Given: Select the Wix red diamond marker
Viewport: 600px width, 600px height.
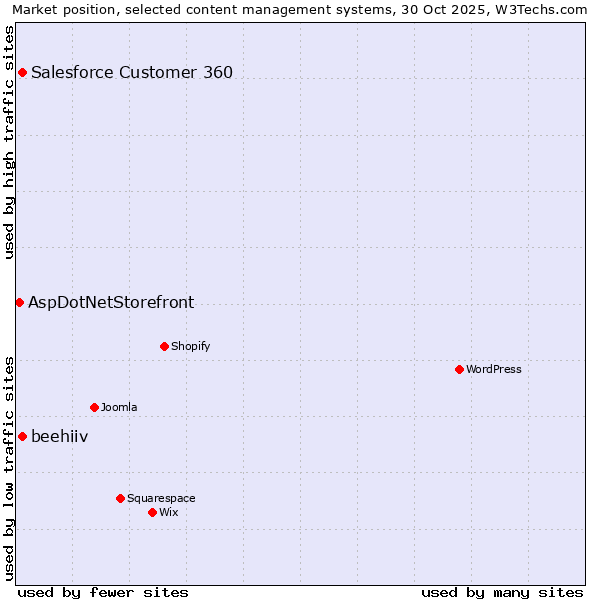Looking at the screenshot, I should tap(152, 512).
